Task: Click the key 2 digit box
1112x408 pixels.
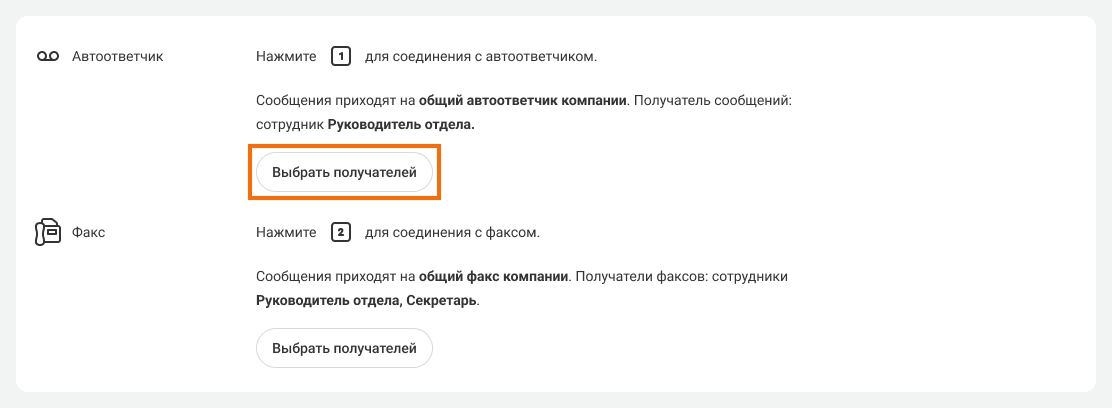Action: pos(340,232)
